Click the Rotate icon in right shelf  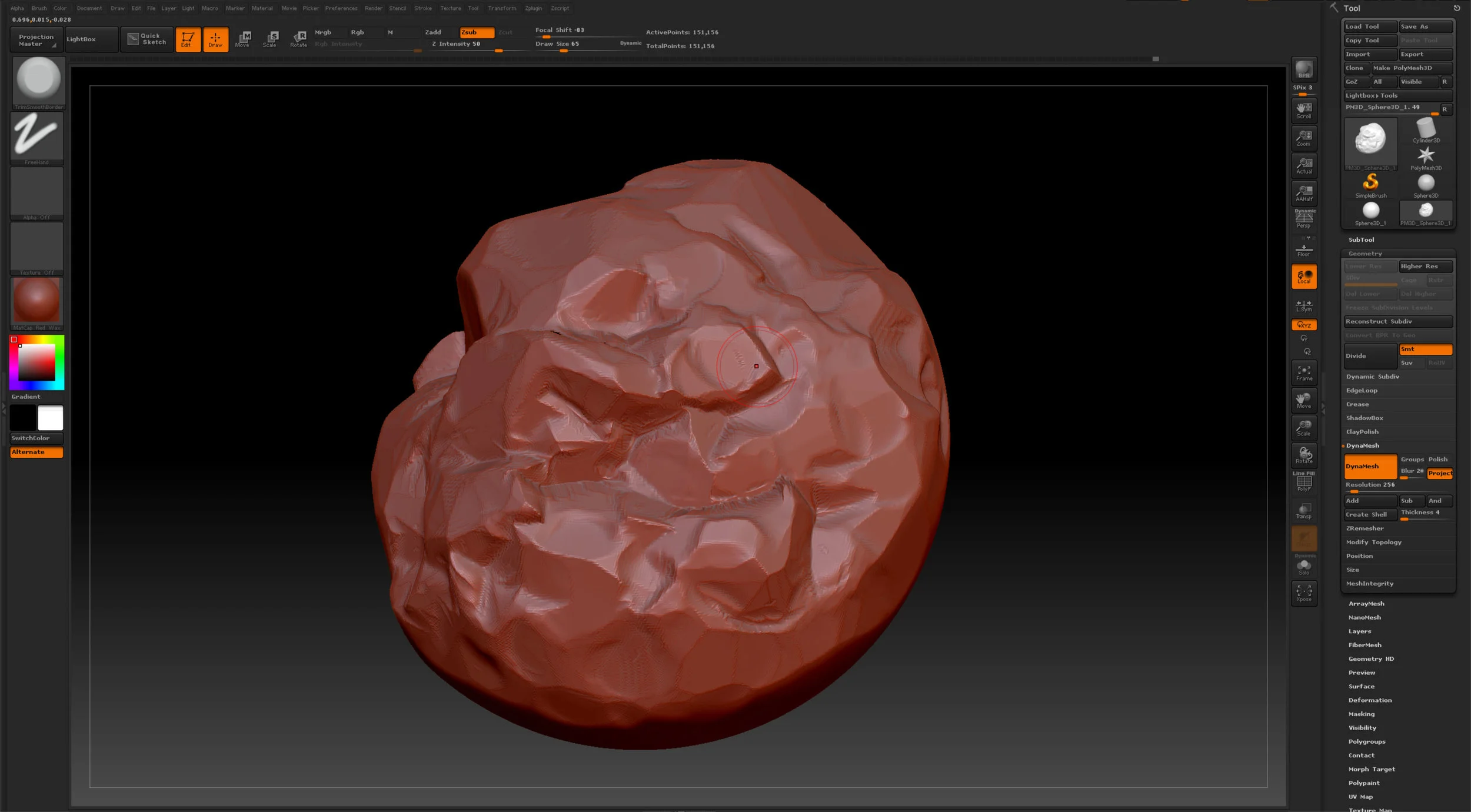(1304, 455)
